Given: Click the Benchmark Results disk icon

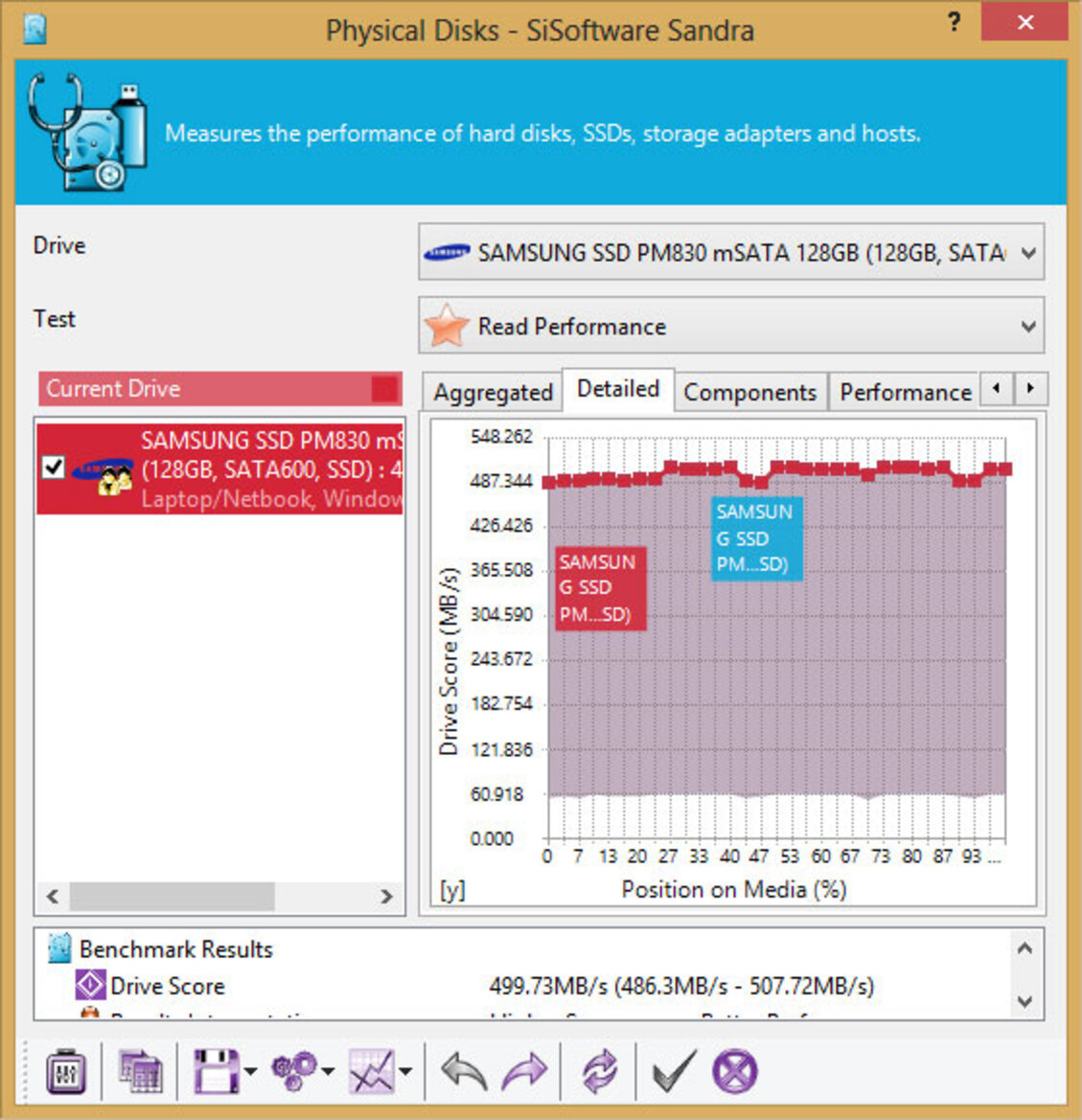Looking at the screenshot, I should tap(59, 949).
